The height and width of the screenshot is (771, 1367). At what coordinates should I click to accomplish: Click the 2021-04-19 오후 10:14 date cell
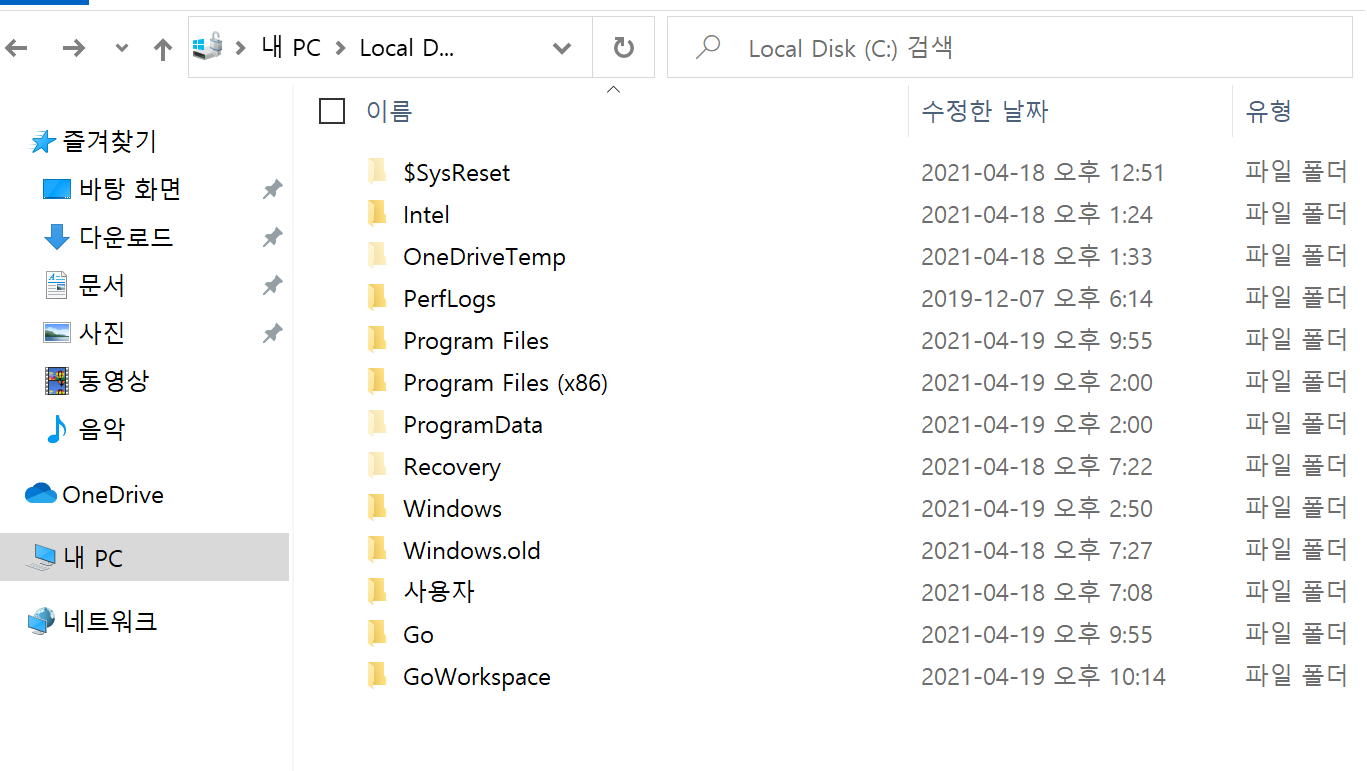click(x=1043, y=677)
